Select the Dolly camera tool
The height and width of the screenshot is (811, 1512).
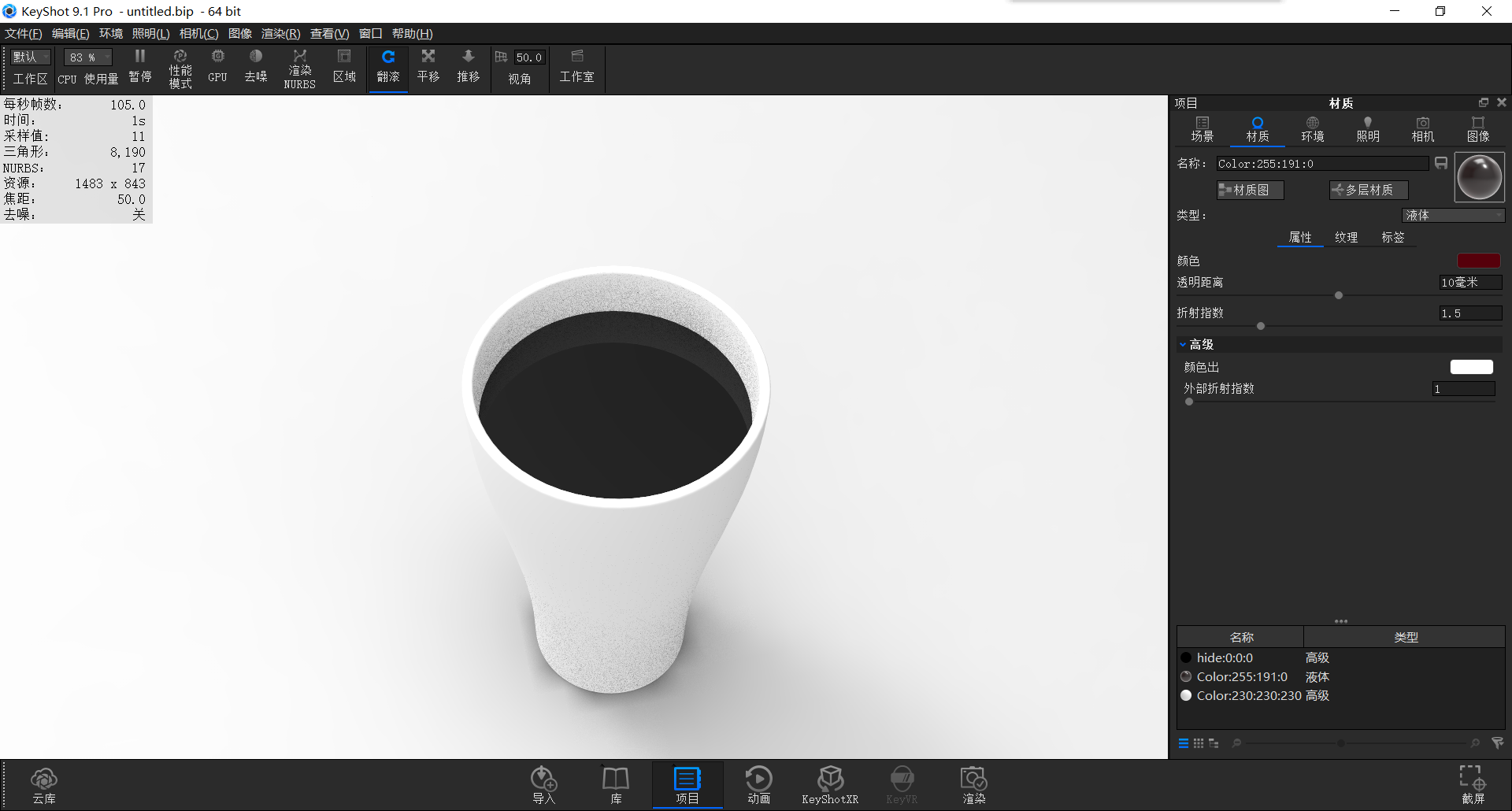(x=468, y=67)
